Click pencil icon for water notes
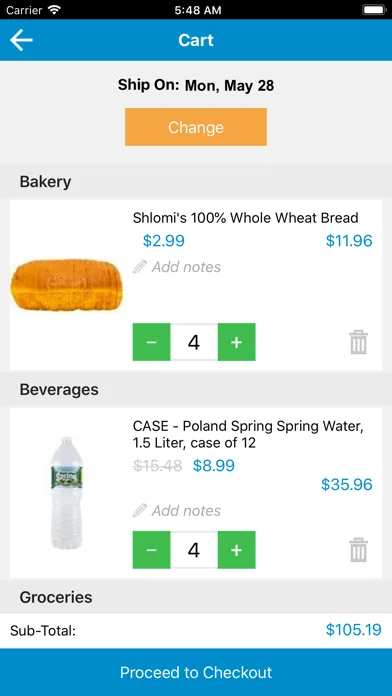Viewport: 392px width, 696px height. click(139, 510)
